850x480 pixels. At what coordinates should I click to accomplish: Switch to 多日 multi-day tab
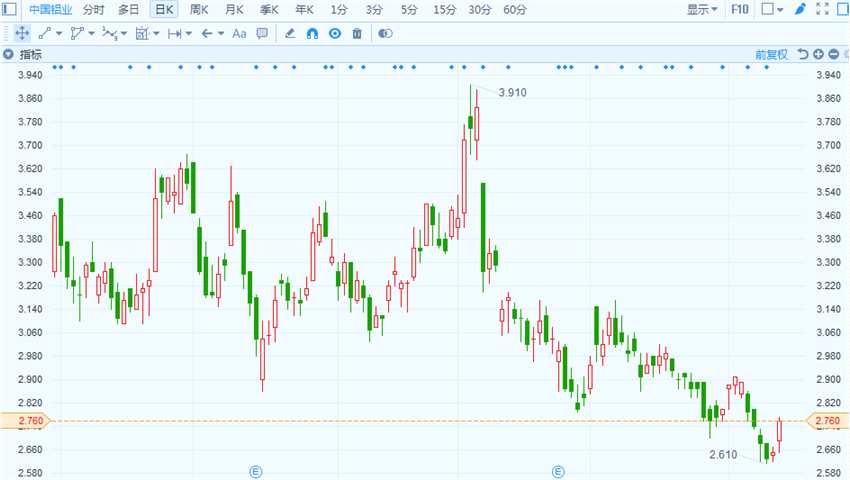click(x=128, y=9)
